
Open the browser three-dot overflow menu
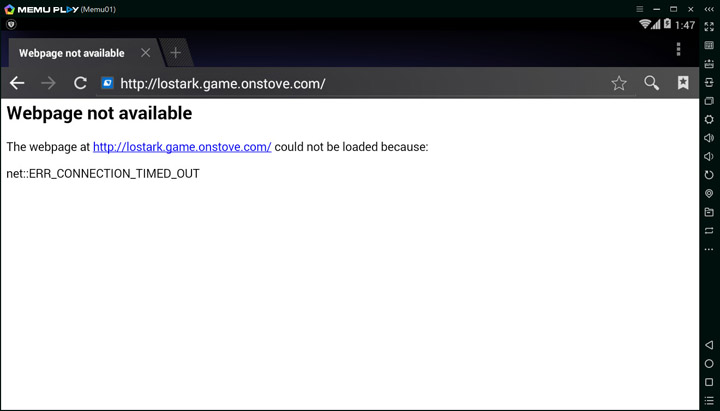(x=678, y=49)
